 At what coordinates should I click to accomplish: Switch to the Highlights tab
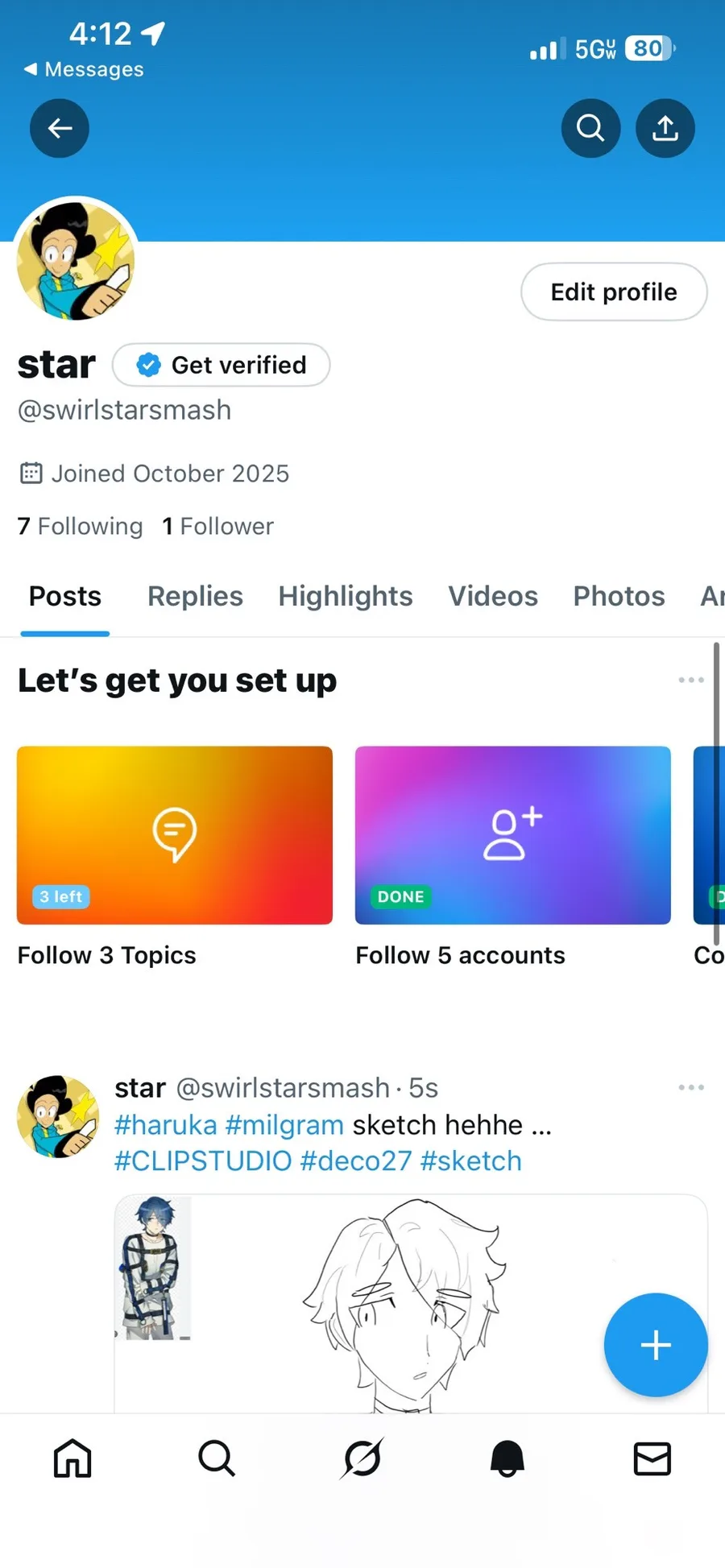[x=345, y=596]
